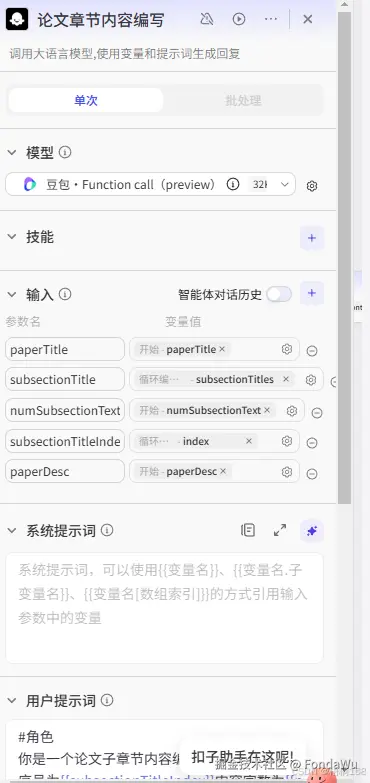
Task: Show info tooltip next to 输入
Action: click(x=65, y=294)
